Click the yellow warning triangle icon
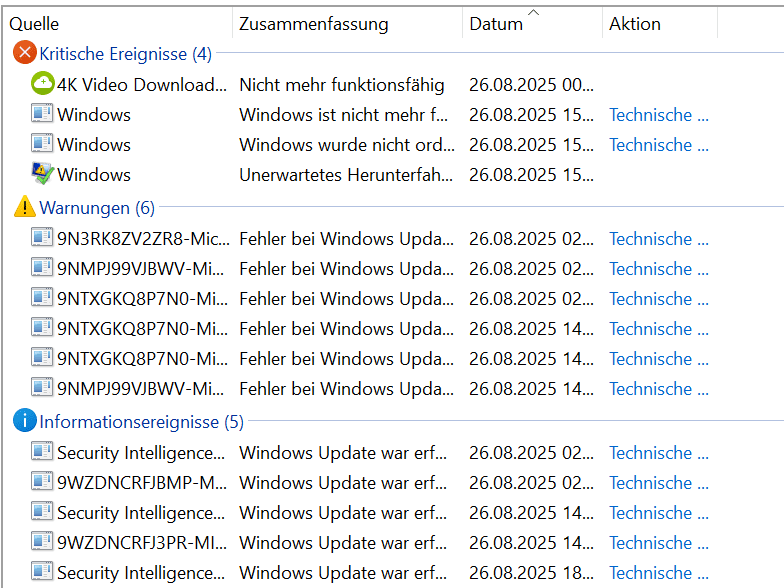Viewport: 784px width, 588px height. tap(24, 208)
